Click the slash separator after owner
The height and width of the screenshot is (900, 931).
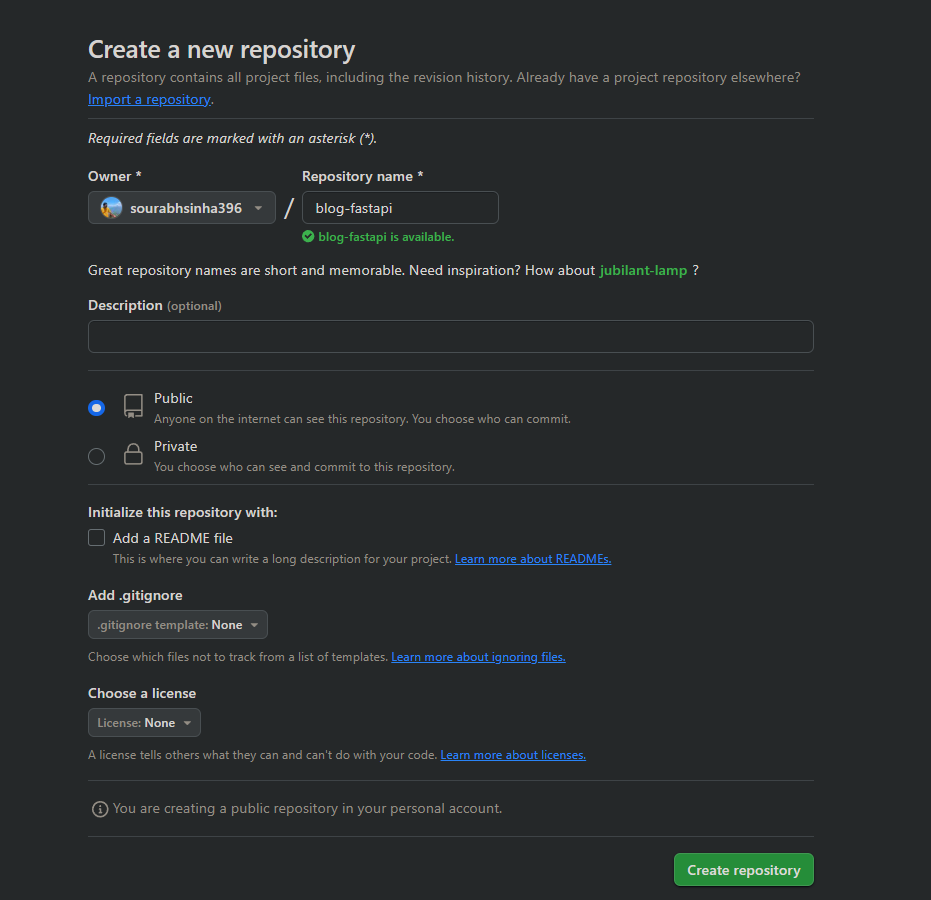coord(289,208)
